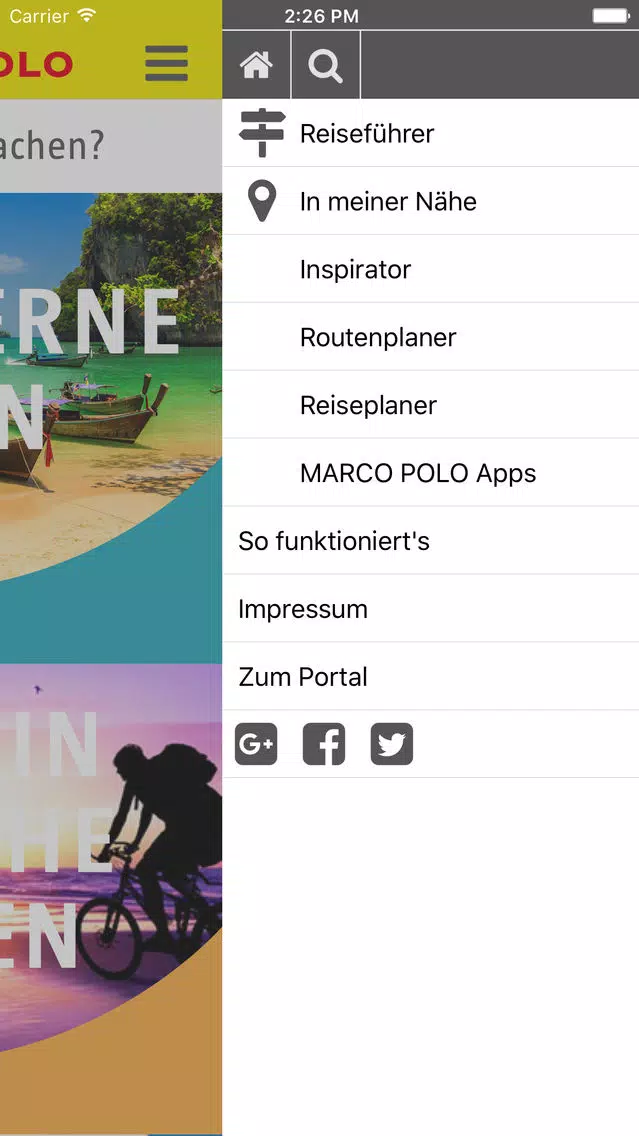Follow the Zum Portal link
Image resolution: width=639 pixels, height=1136 pixels.
[x=431, y=677]
